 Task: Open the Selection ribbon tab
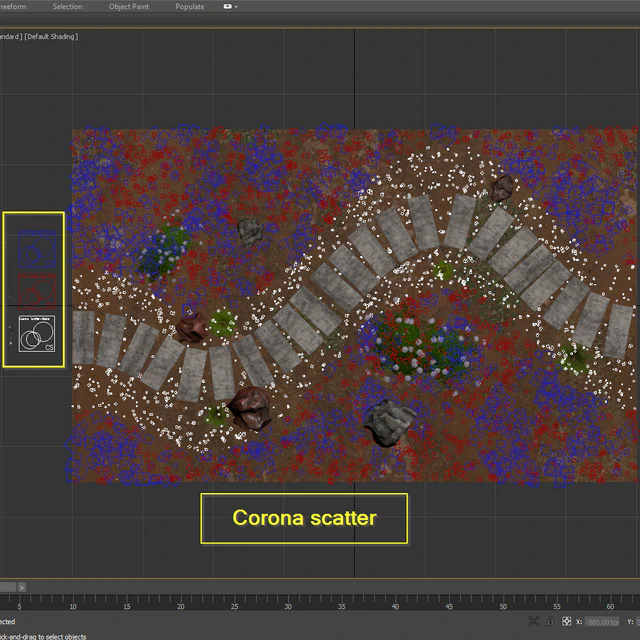(67, 7)
